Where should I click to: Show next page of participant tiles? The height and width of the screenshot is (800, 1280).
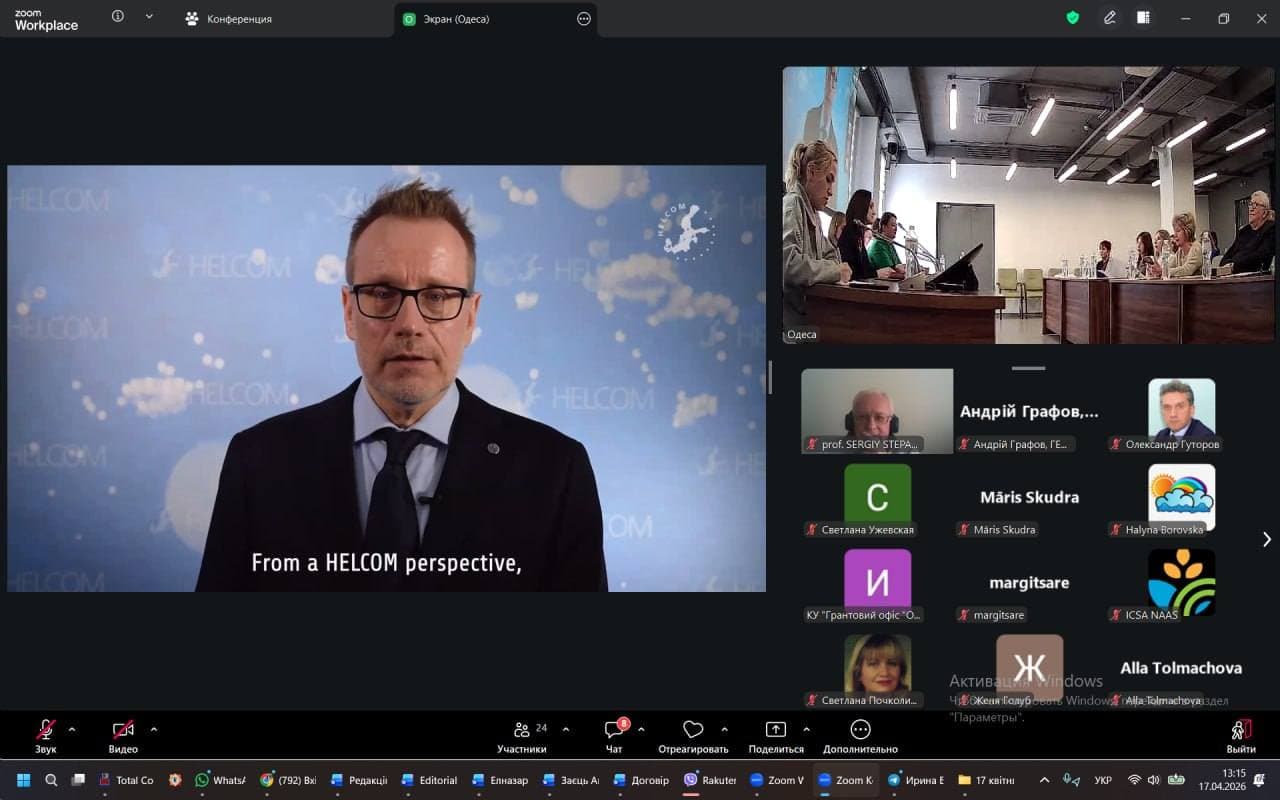(1266, 539)
